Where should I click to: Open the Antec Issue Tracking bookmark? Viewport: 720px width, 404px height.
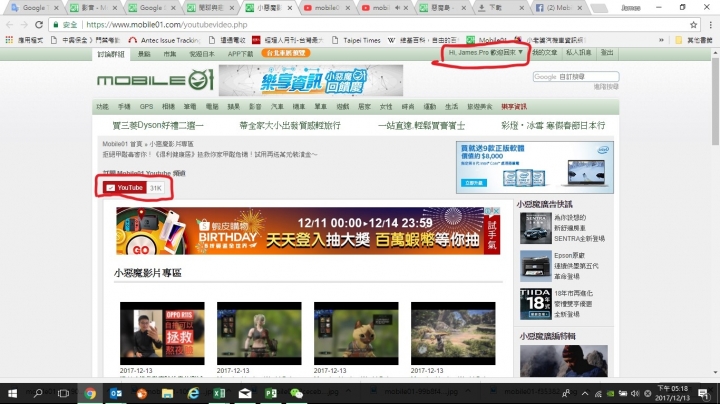(x=164, y=40)
